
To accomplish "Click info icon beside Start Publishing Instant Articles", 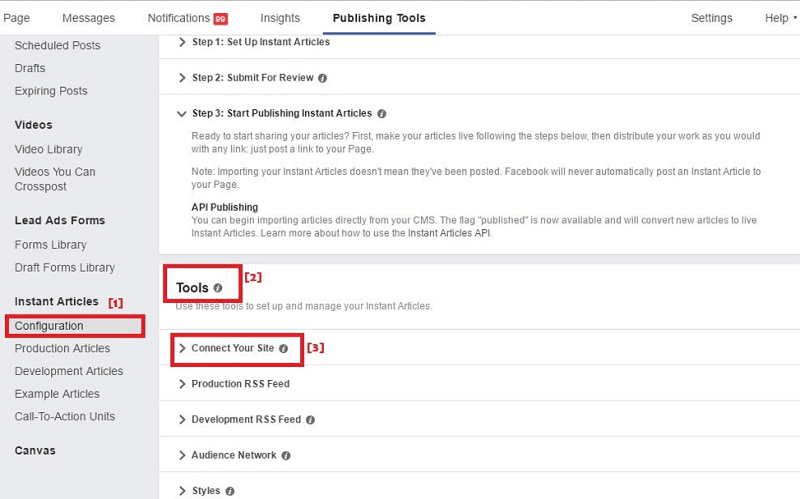I will coord(382,114).
